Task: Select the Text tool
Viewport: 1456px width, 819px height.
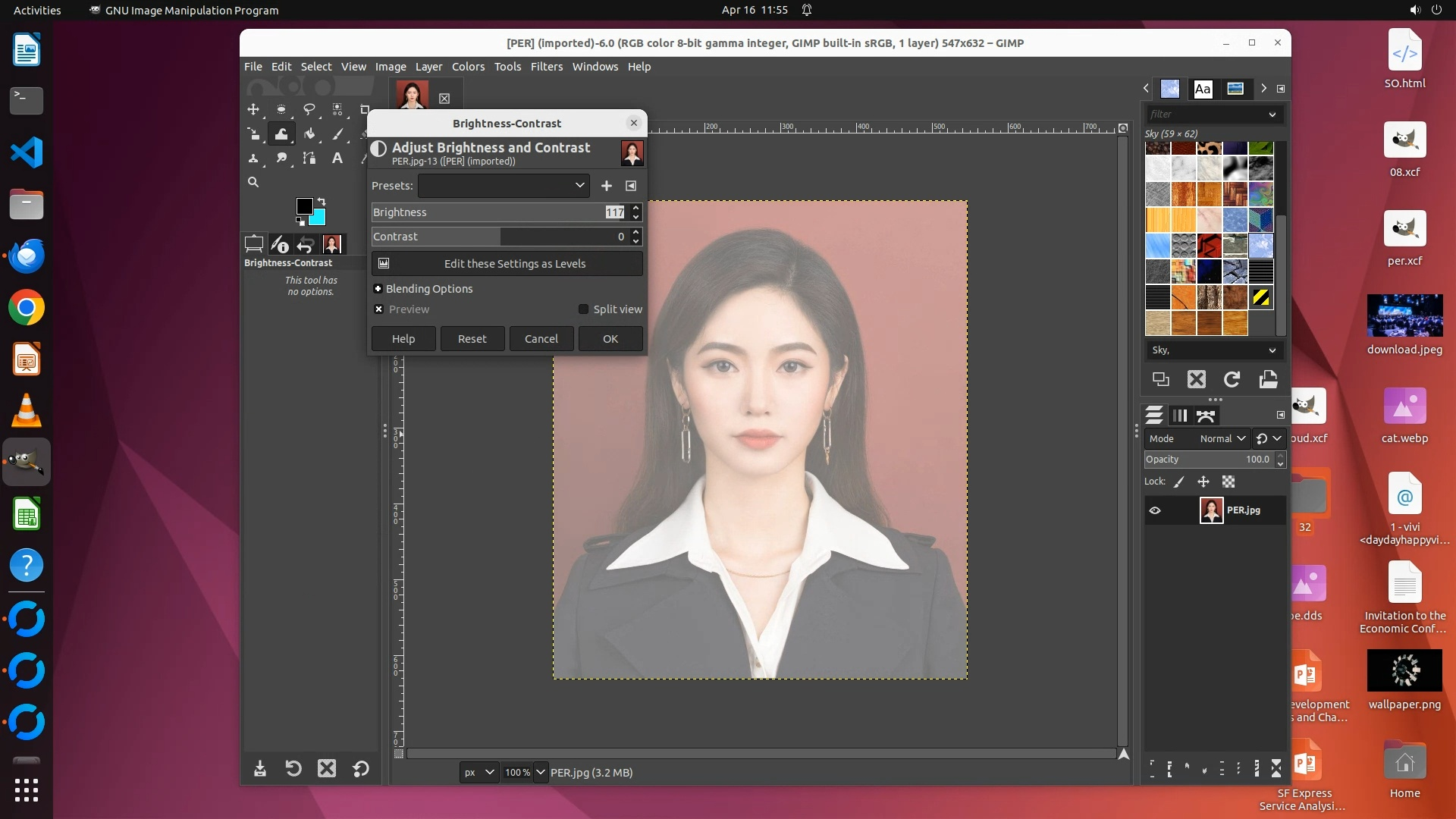Action: (x=337, y=158)
